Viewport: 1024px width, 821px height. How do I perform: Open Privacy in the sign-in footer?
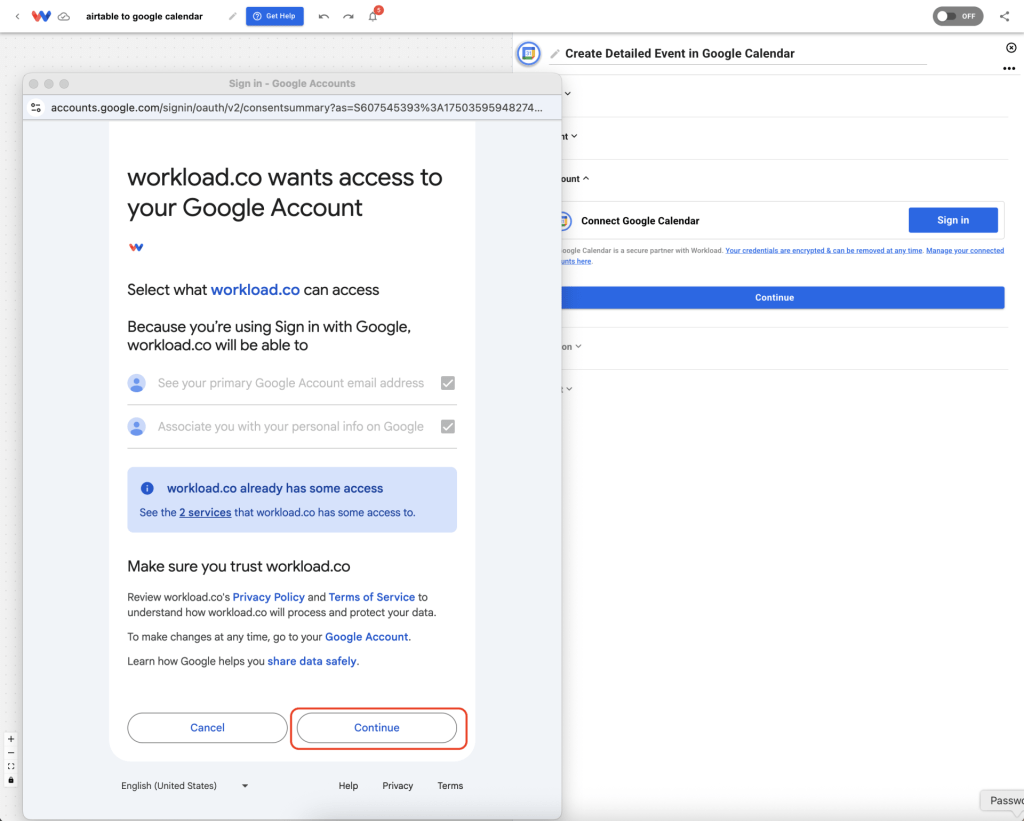[398, 786]
